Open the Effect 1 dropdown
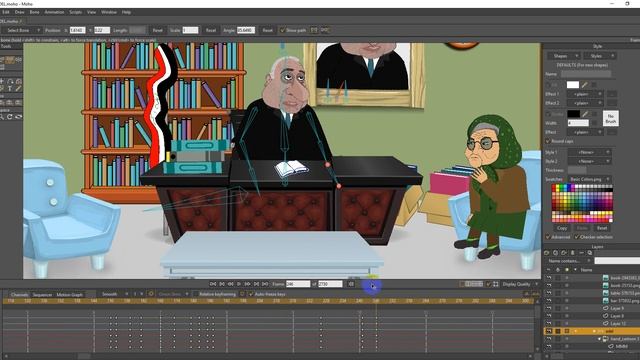 584,94
